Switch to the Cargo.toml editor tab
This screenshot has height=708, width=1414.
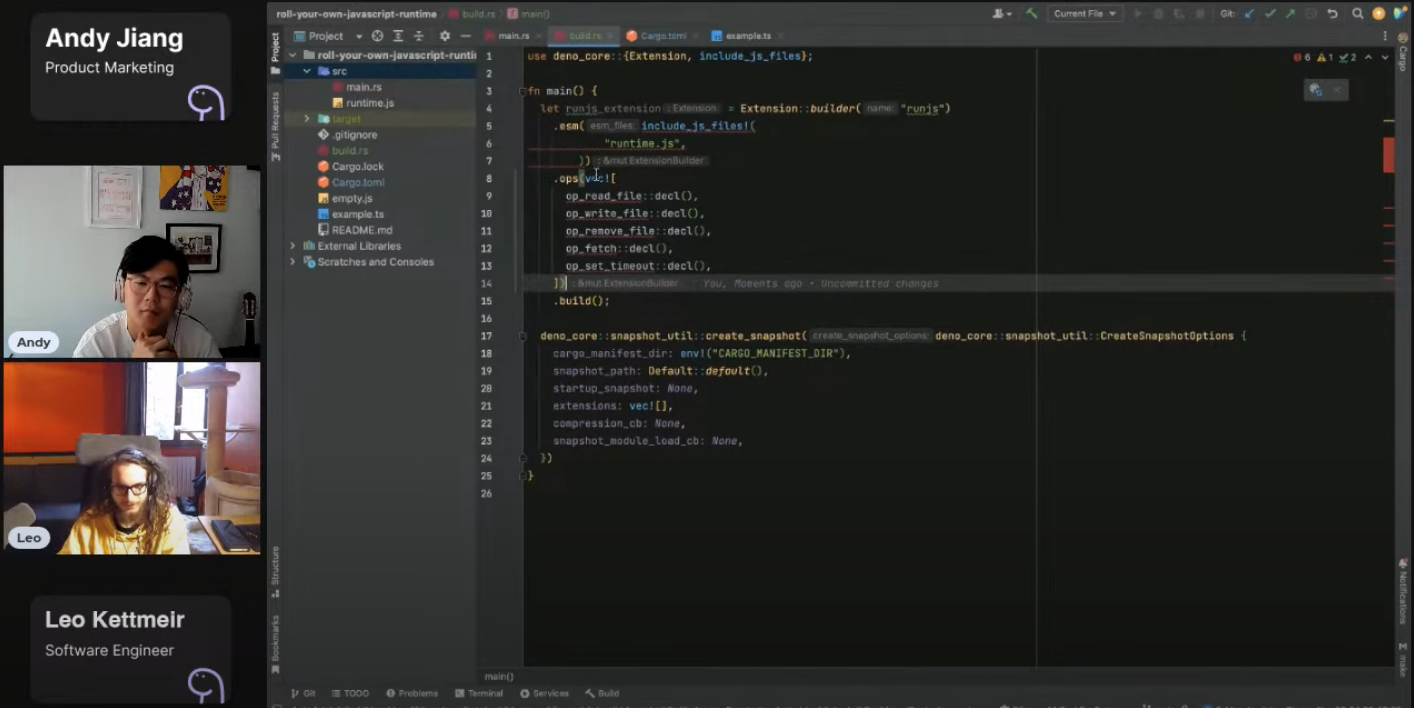663,35
